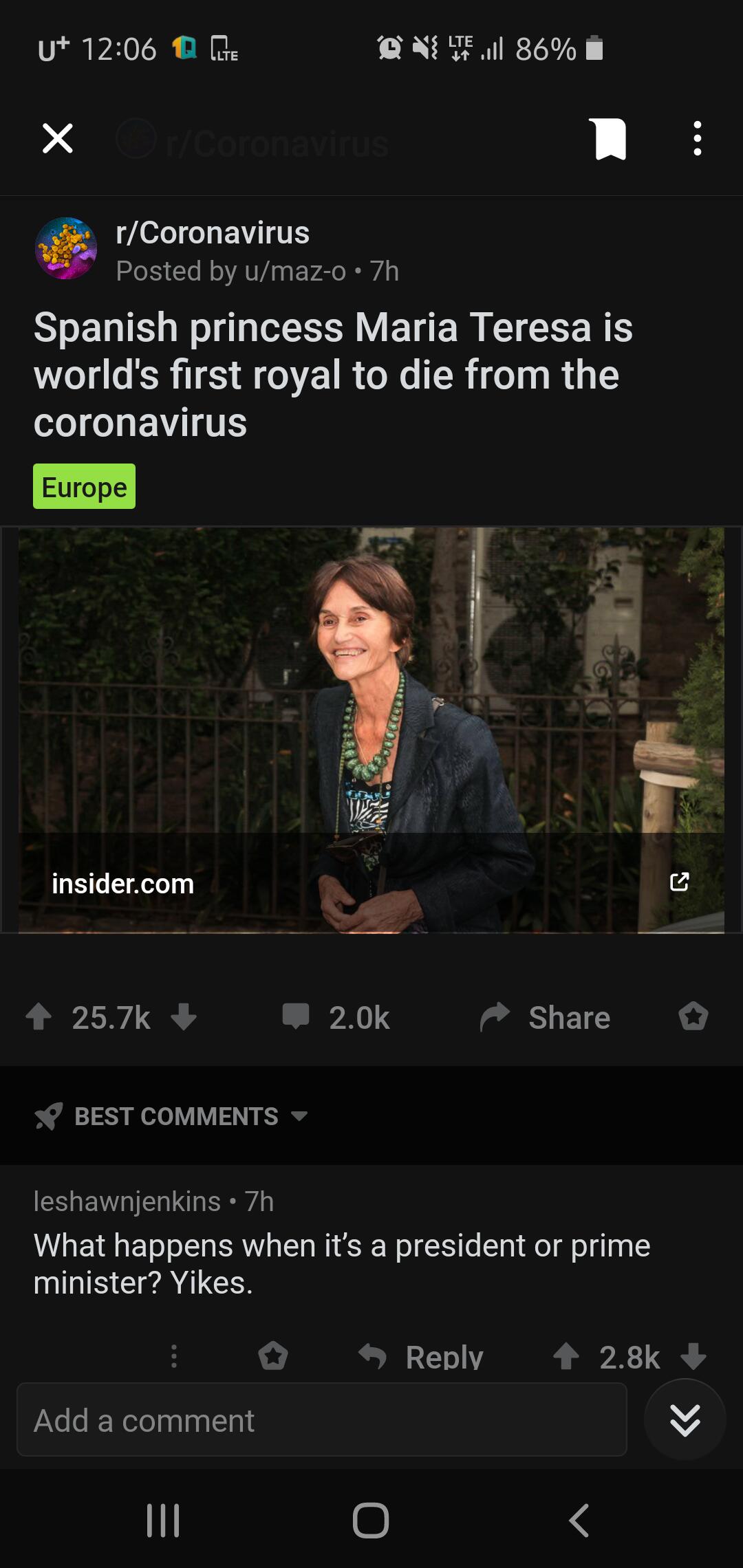
Task: Share the post using the Share button
Action: 545,1017
